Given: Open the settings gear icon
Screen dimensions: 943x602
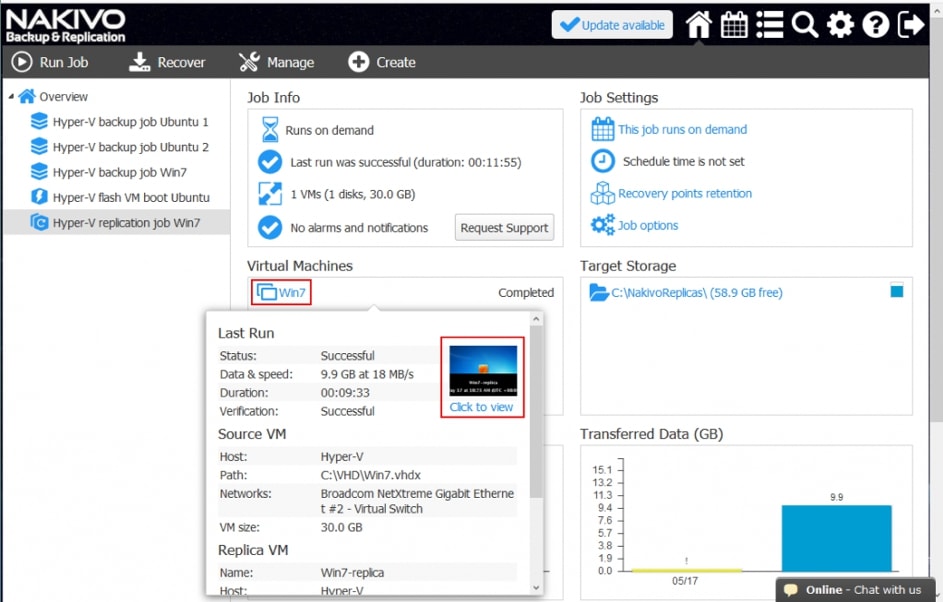Looking at the screenshot, I should click(840, 25).
